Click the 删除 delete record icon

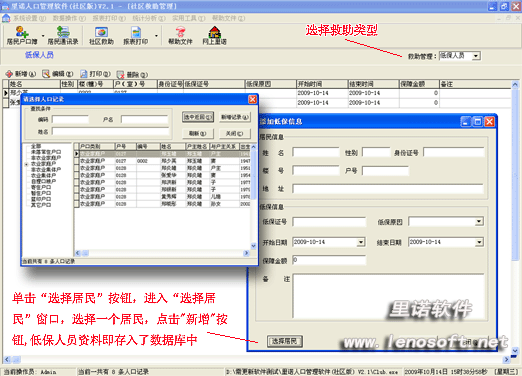tap(121, 74)
